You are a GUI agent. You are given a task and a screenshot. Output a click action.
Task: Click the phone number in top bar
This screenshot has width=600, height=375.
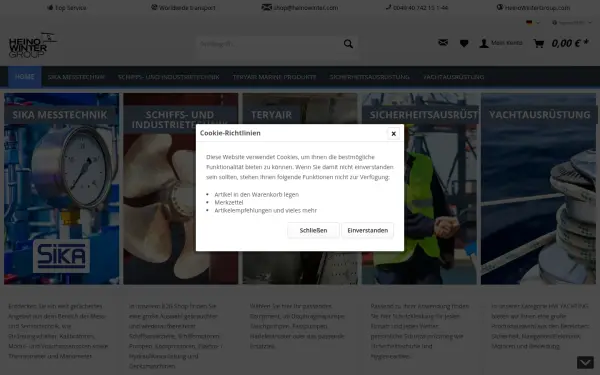pos(417,8)
